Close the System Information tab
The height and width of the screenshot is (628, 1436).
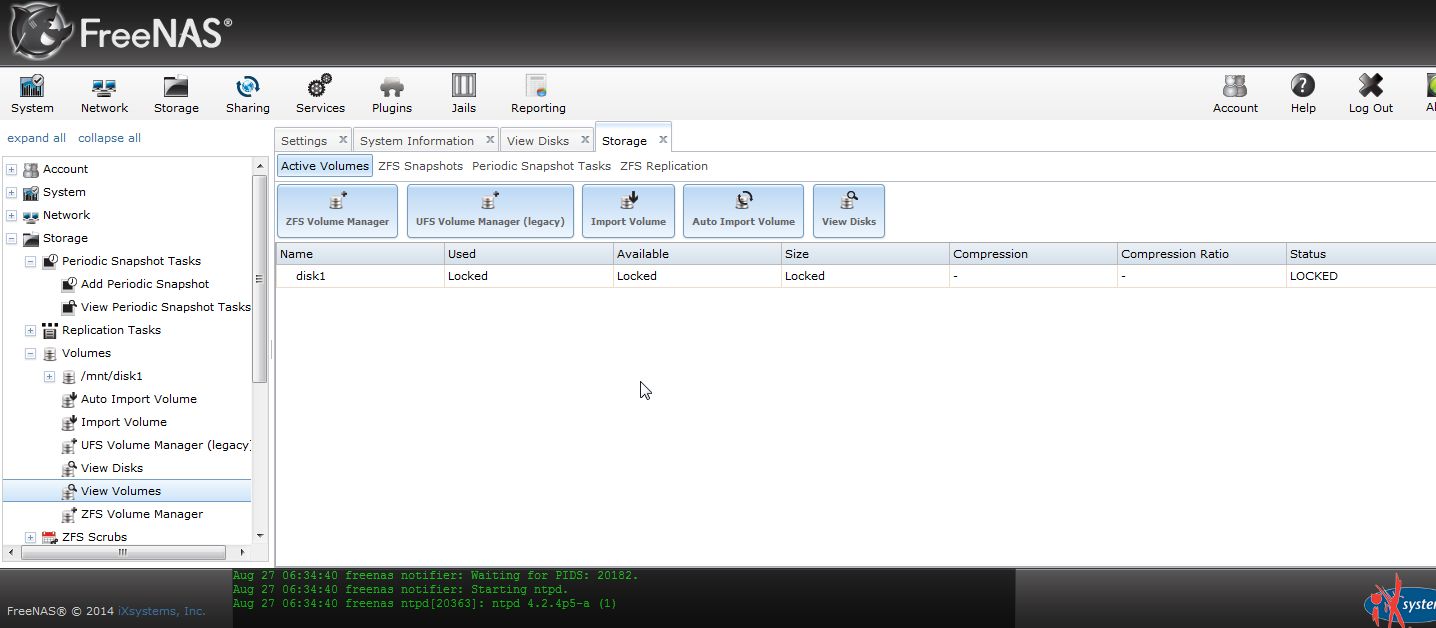click(490, 140)
